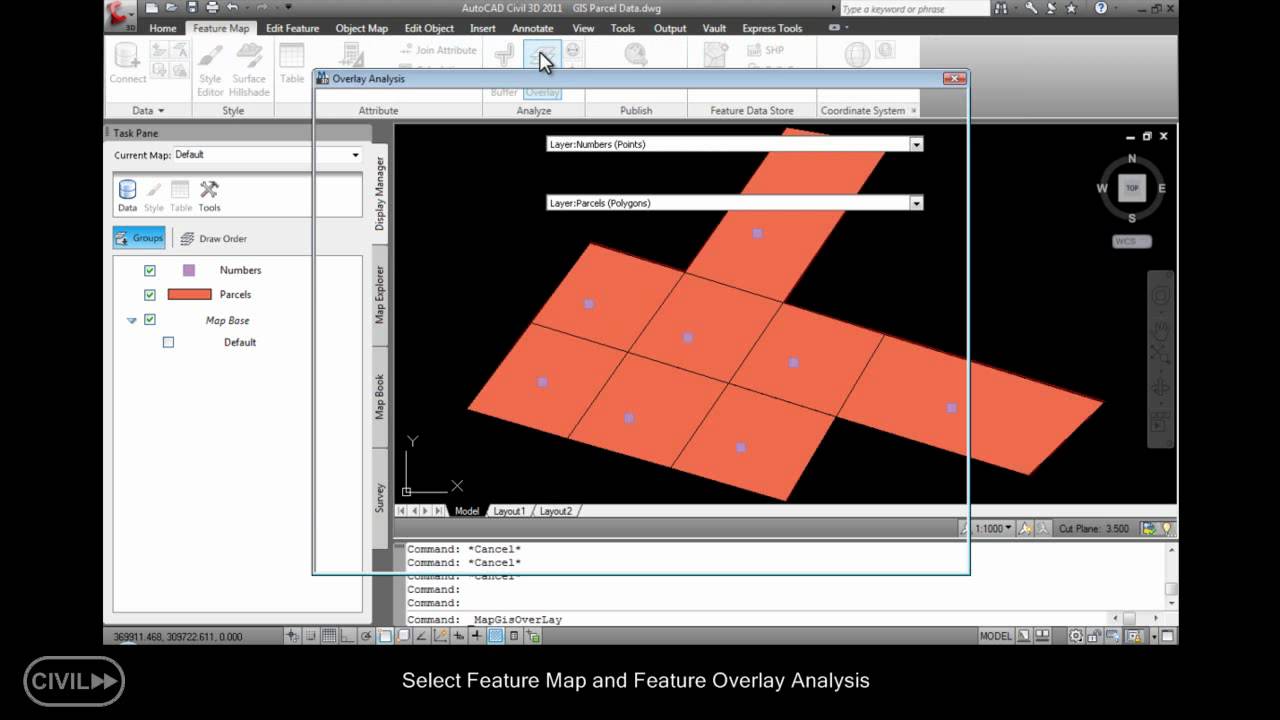The width and height of the screenshot is (1280, 720).
Task: Open the Style Editor tool
Action: [210, 70]
